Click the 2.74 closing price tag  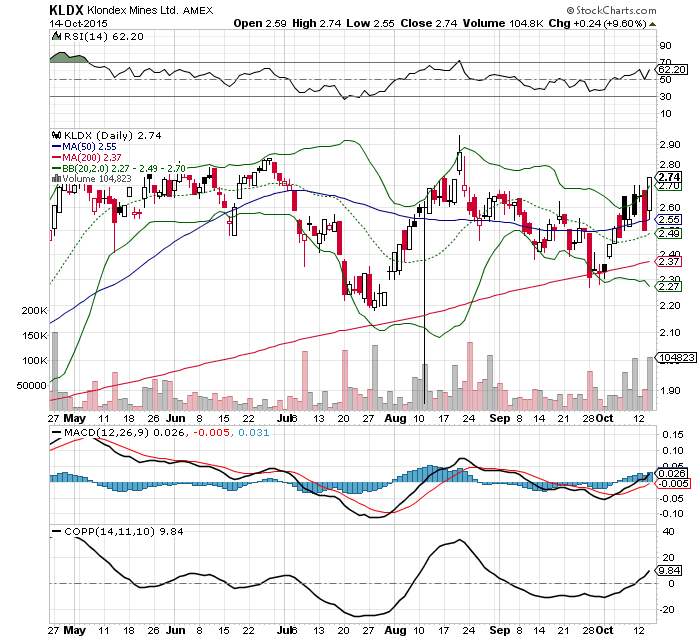point(669,176)
